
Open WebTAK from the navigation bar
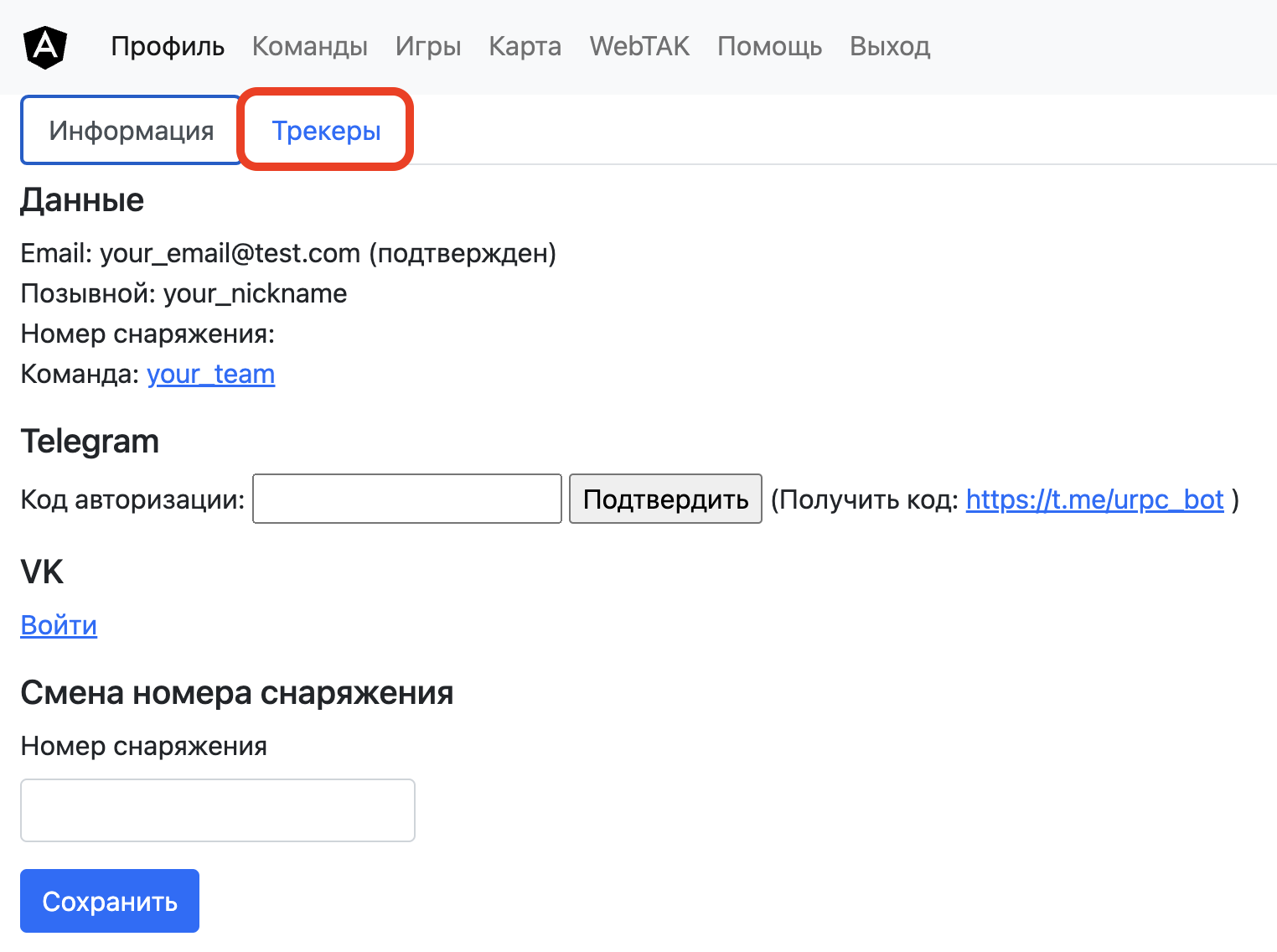pos(639,47)
